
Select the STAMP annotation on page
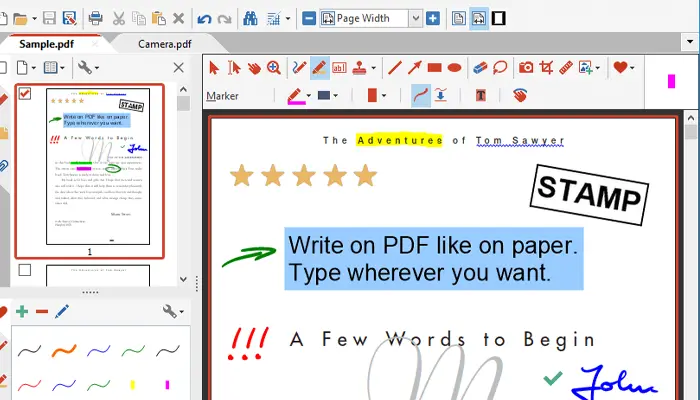pos(589,194)
